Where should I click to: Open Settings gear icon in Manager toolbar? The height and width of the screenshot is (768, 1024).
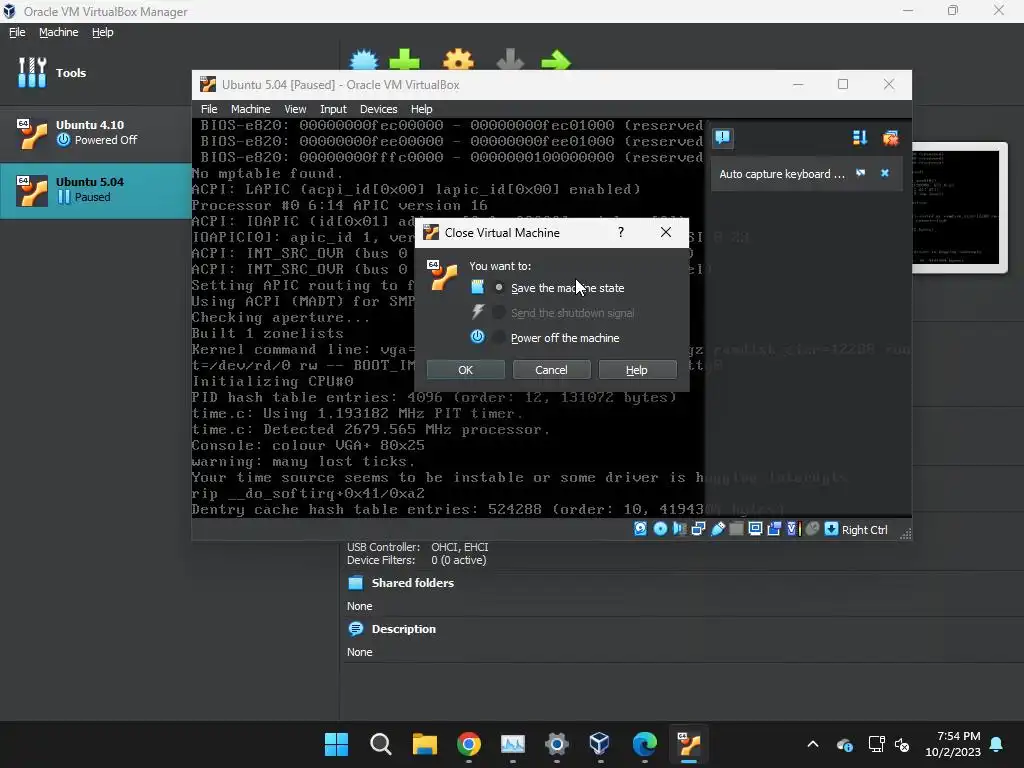click(458, 60)
